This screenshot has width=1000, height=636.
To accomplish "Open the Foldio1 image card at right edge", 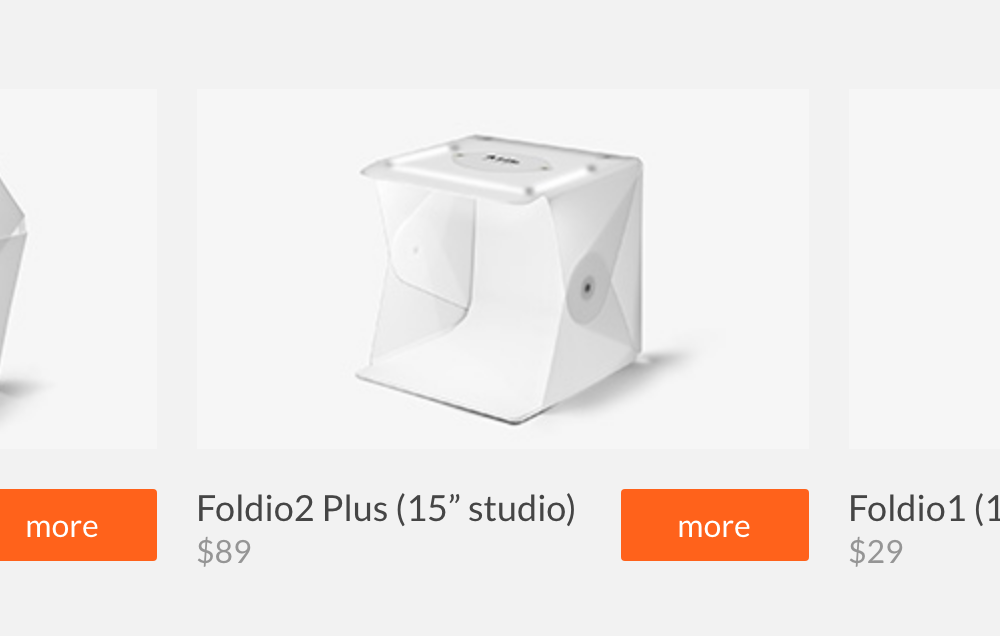I will click(924, 269).
